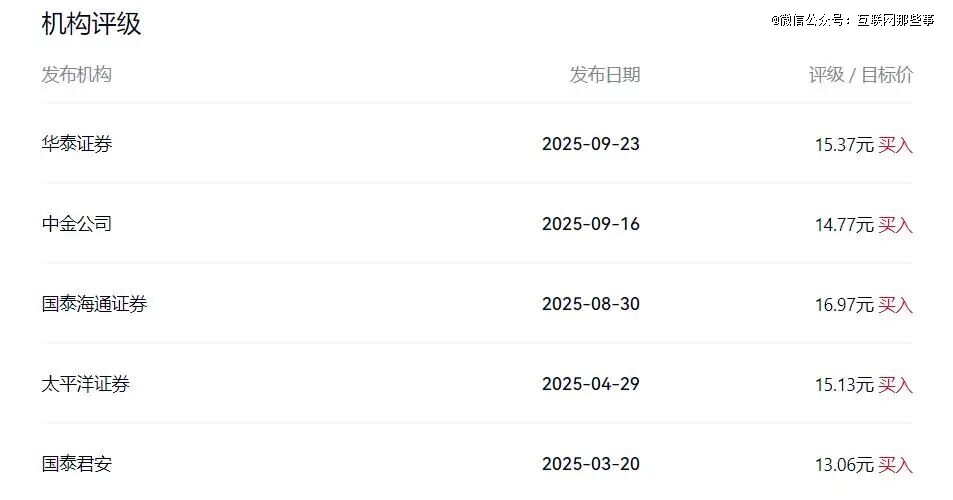Click the 评级 / 目标价 column header
Screen dimensions: 953x500
860,75
